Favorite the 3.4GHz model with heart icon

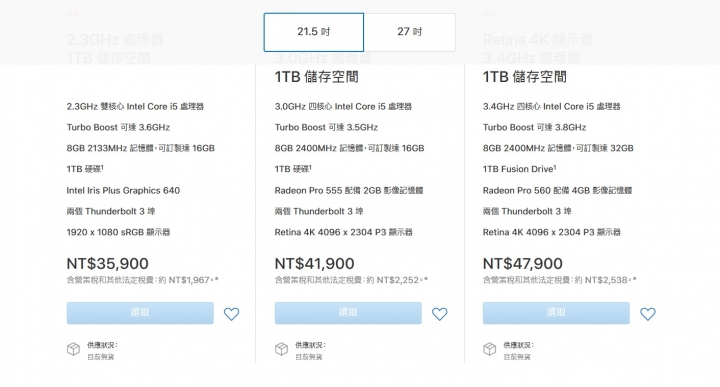[648, 314]
